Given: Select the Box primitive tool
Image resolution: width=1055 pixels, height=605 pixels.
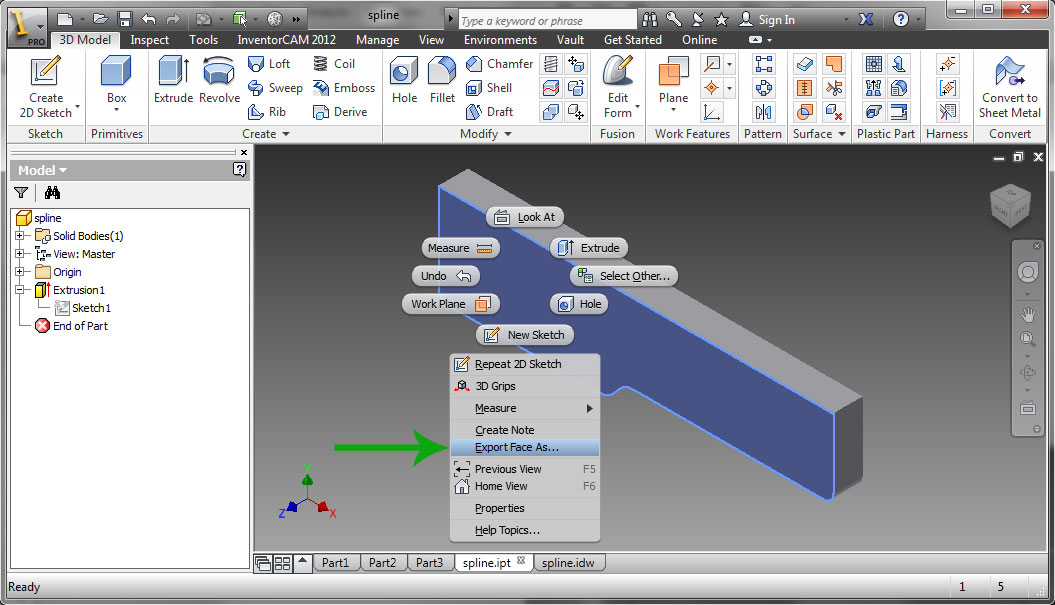Looking at the screenshot, I should [116, 82].
